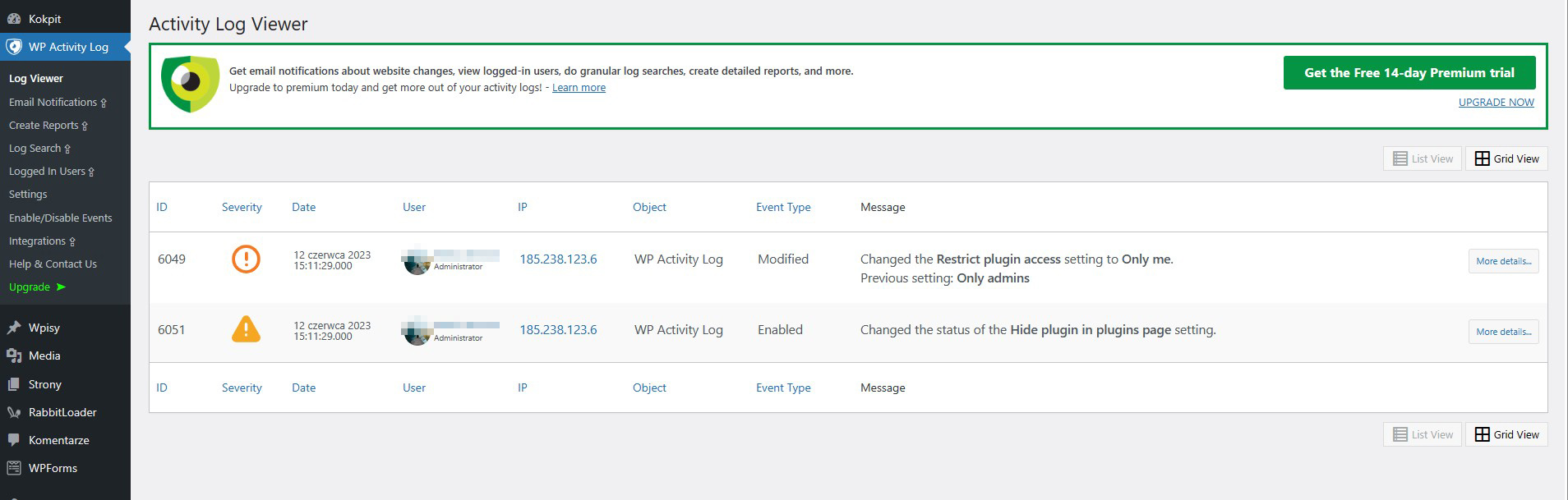The image size is (1568, 500).
Task: Sort by Event Type in table header
Action: 783,207
